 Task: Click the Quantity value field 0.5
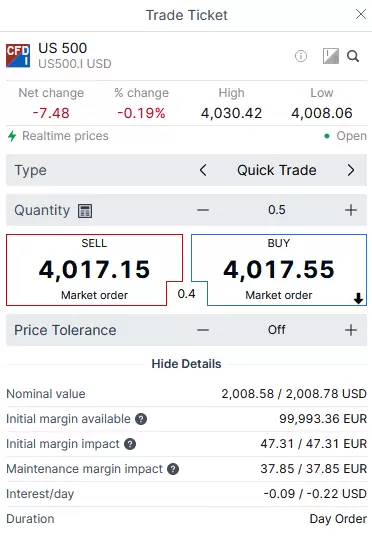click(x=277, y=210)
